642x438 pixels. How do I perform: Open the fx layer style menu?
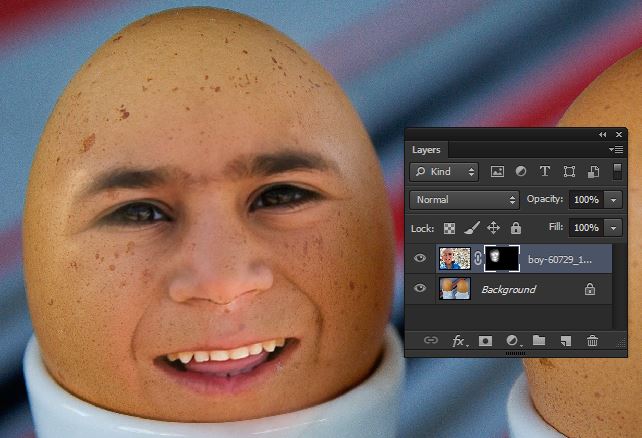click(459, 341)
